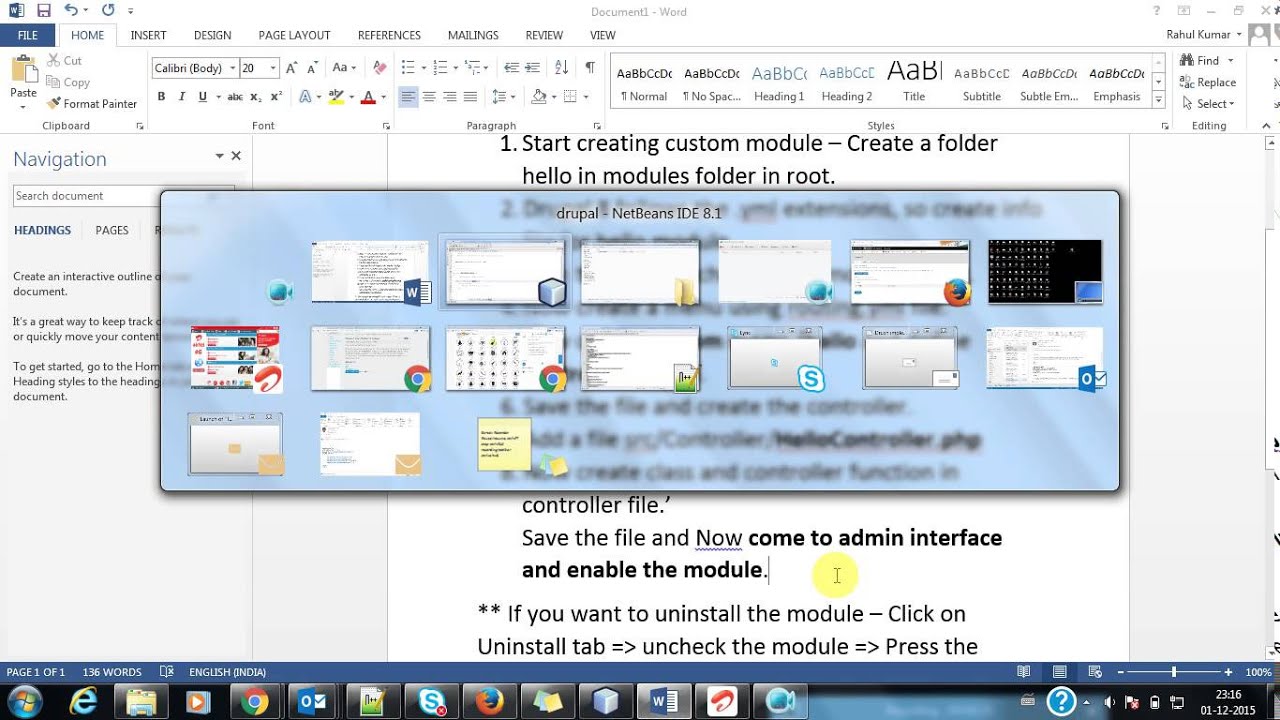This screenshot has width=1280, height=720.
Task: Open Firefox from the taskbar
Action: 489,702
